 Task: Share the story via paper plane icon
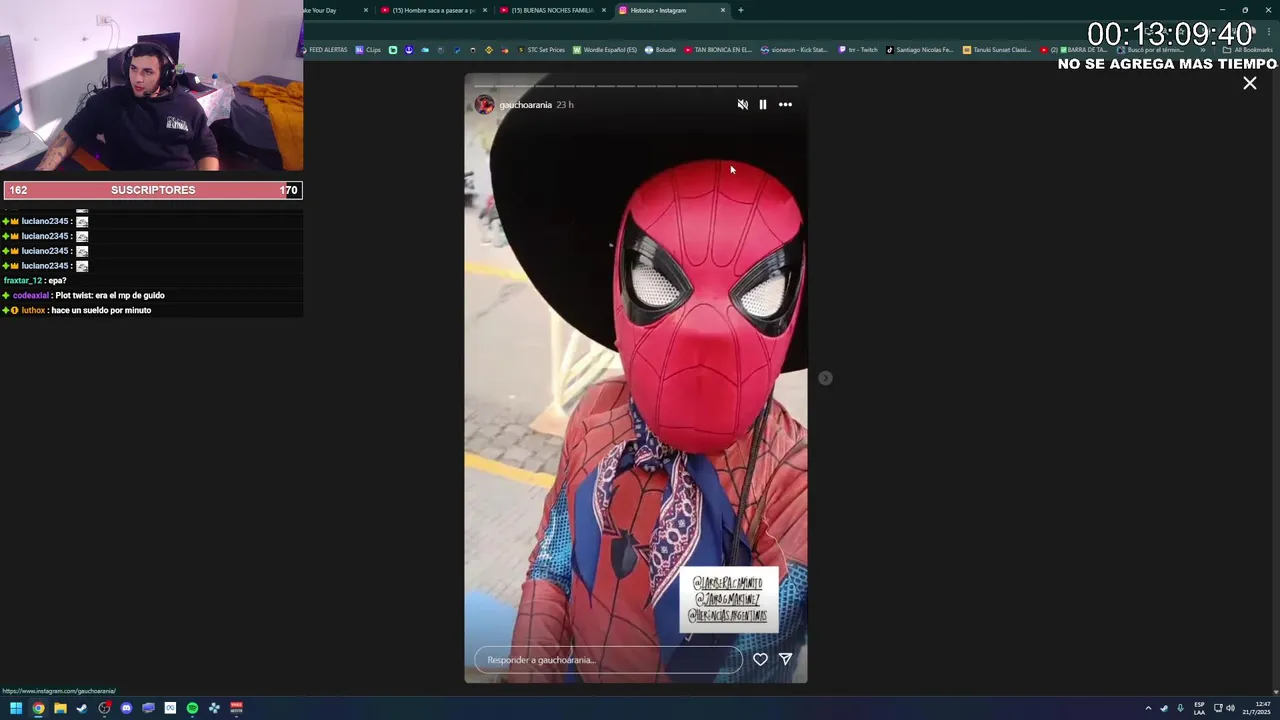tap(786, 659)
